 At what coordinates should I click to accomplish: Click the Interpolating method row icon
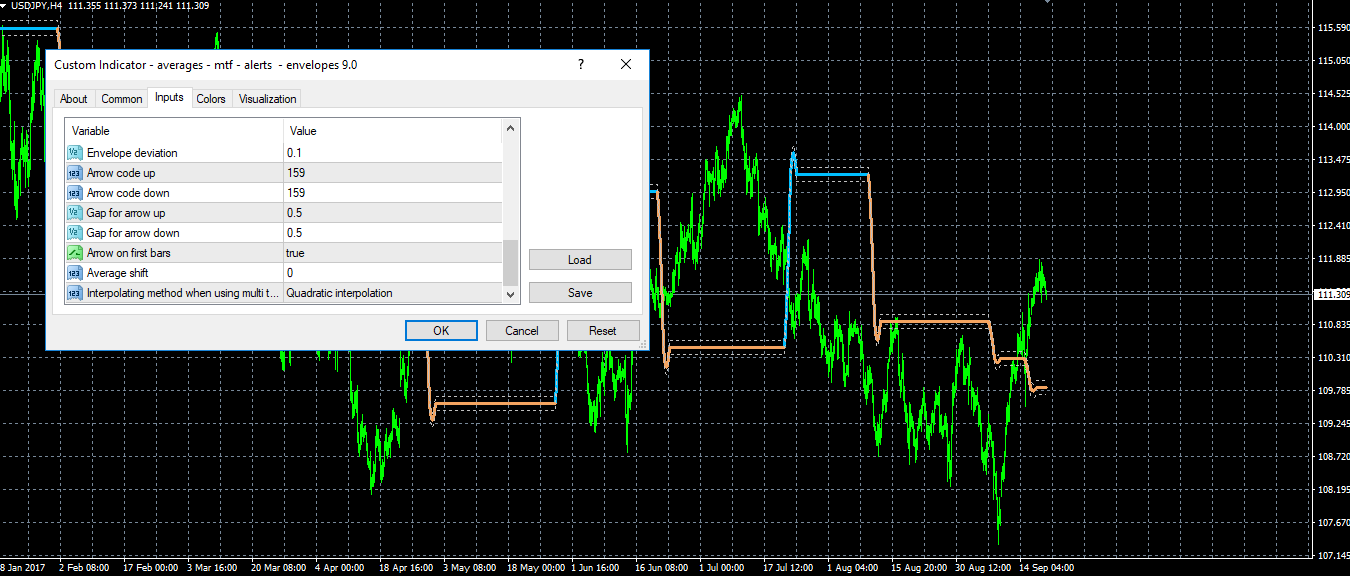(75, 293)
